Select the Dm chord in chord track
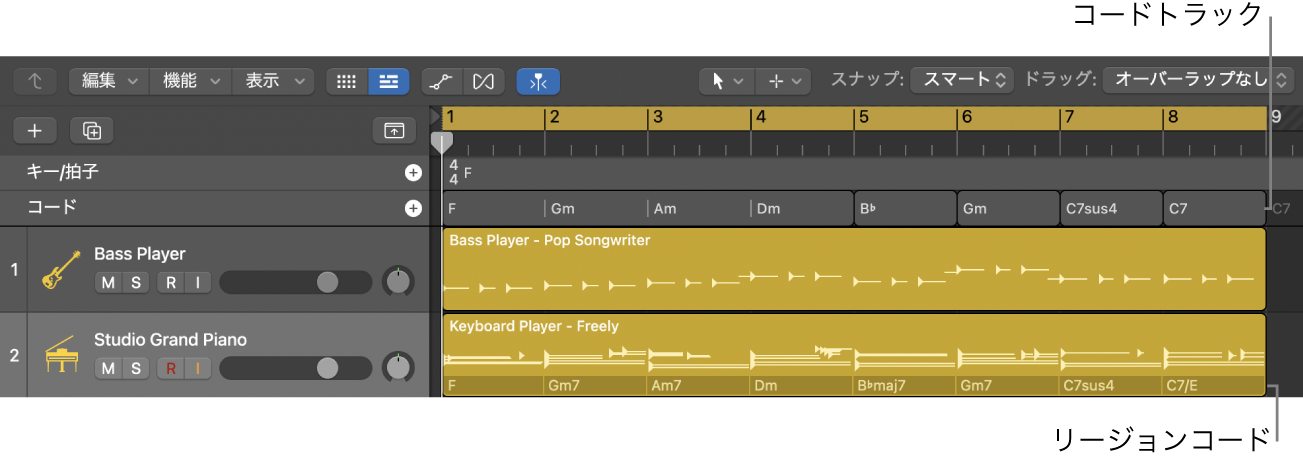The width and height of the screenshot is (1303, 463). coord(803,209)
